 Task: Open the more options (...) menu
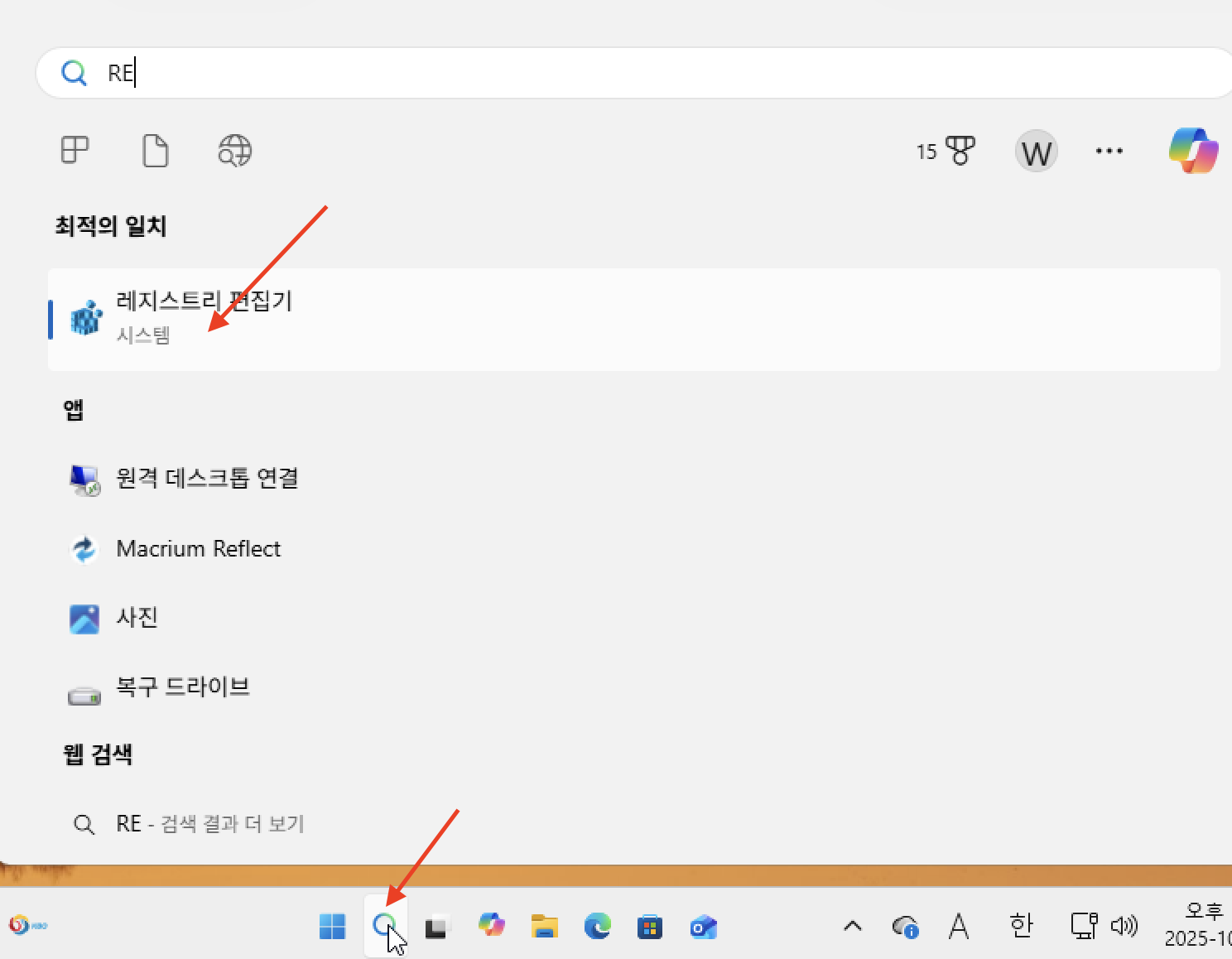1109,151
